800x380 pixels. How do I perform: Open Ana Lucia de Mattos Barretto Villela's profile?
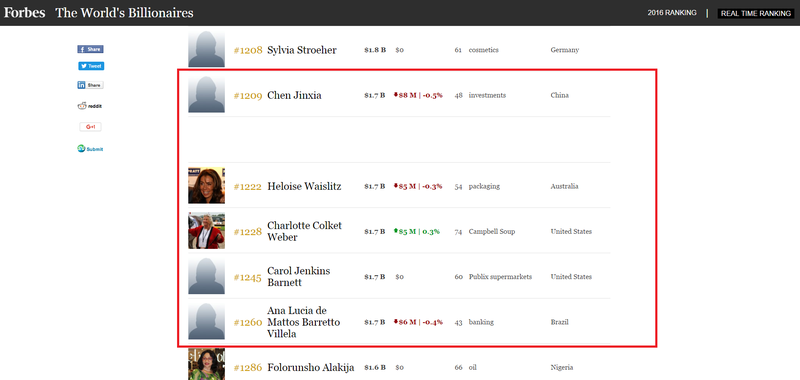(304, 322)
